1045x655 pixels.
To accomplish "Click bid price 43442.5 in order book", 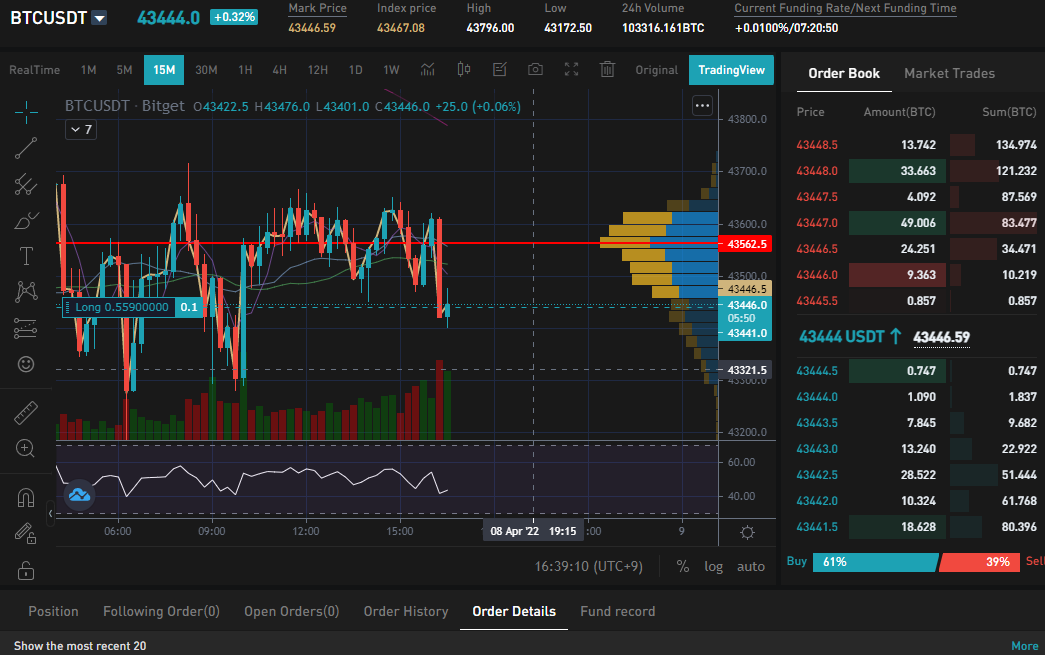I will point(816,474).
